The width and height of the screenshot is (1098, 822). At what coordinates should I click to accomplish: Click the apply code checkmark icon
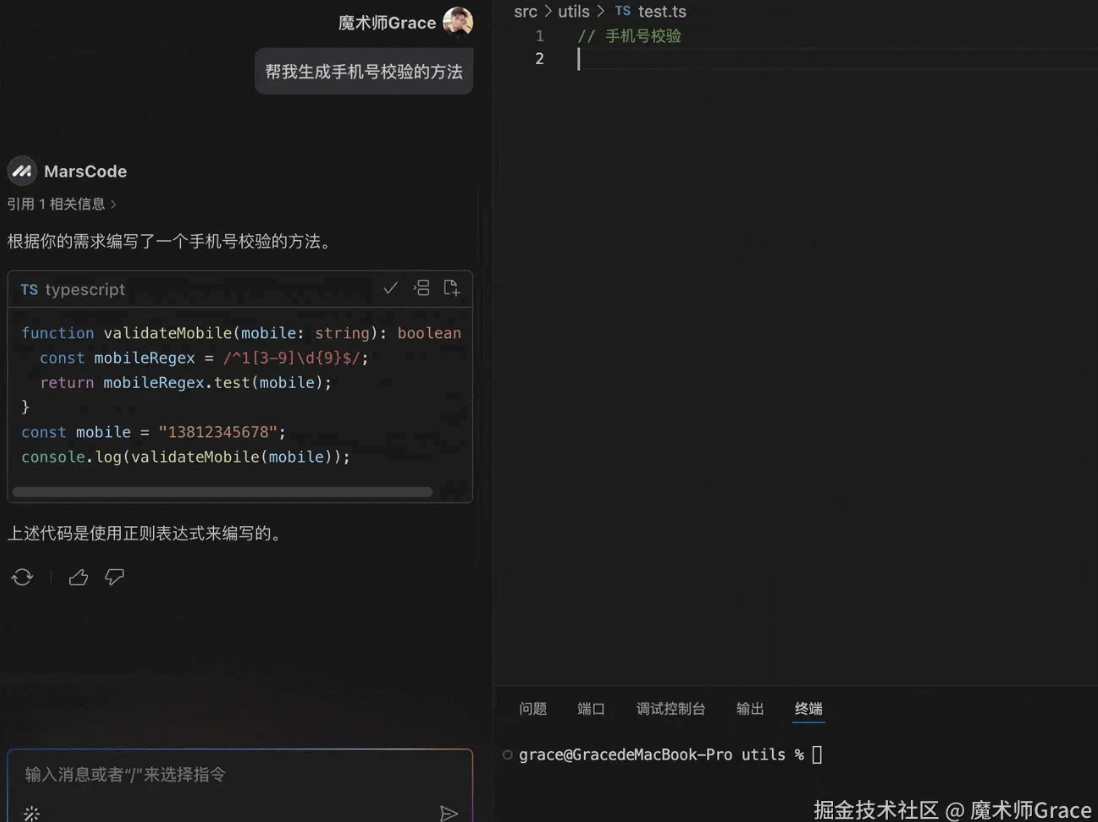tap(391, 288)
